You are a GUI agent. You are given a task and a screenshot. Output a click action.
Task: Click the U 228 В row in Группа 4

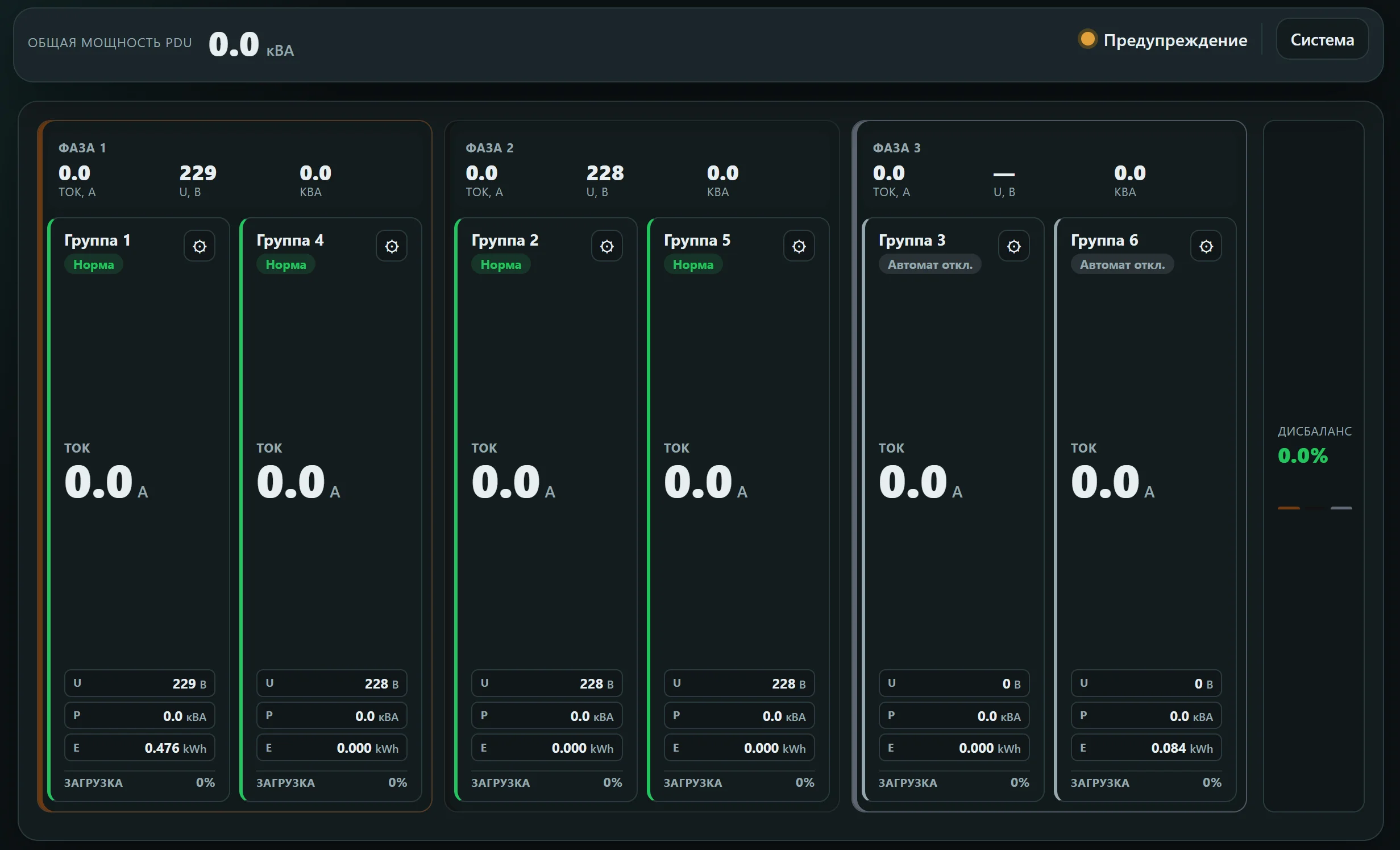(332, 683)
